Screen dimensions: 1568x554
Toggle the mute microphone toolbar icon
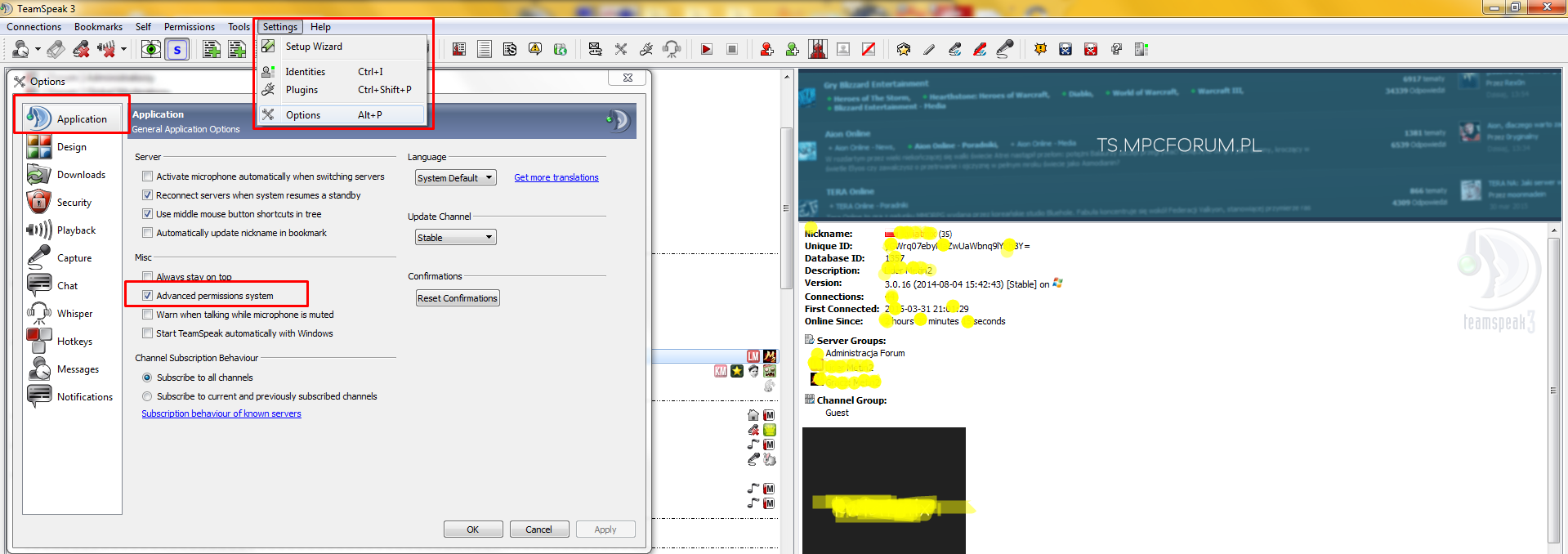(81, 50)
